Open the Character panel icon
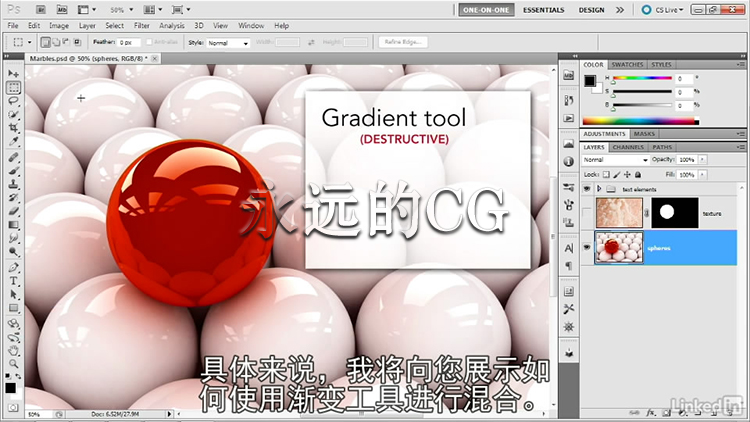This screenshot has width=750, height=422. click(x=569, y=248)
